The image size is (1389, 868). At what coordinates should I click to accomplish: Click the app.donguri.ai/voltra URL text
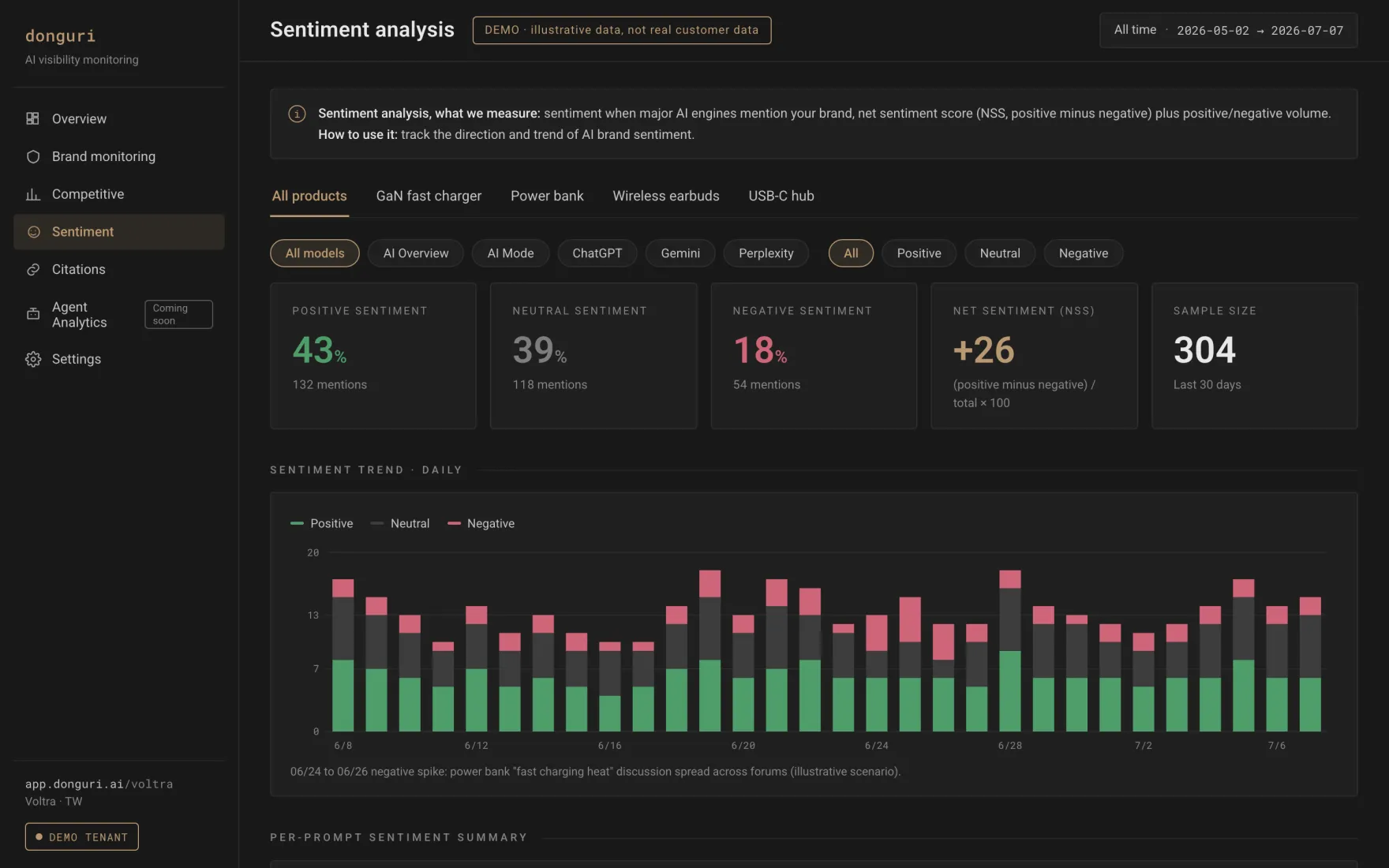[99, 784]
